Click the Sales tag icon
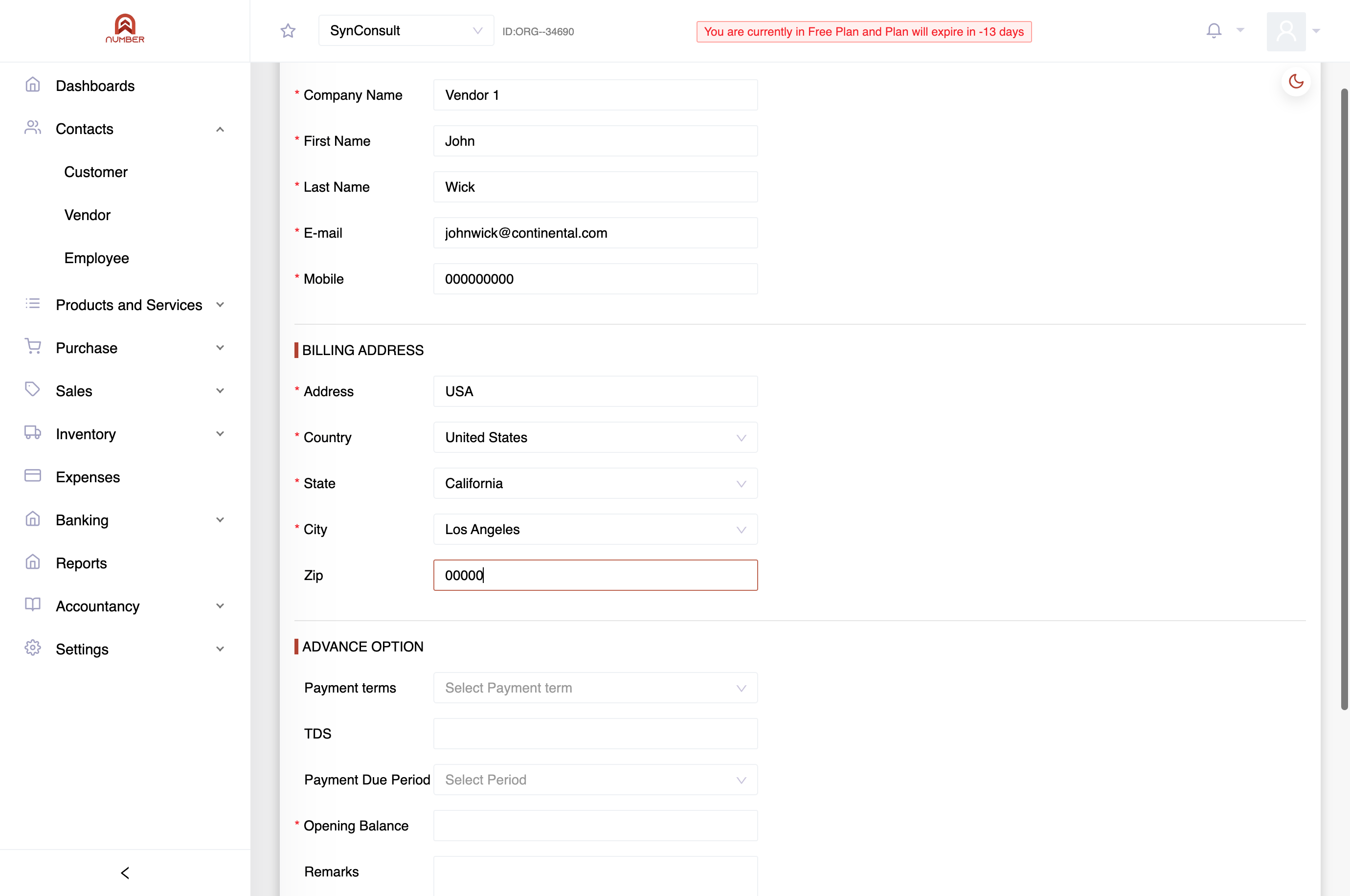The image size is (1350, 896). coord(33,390)
